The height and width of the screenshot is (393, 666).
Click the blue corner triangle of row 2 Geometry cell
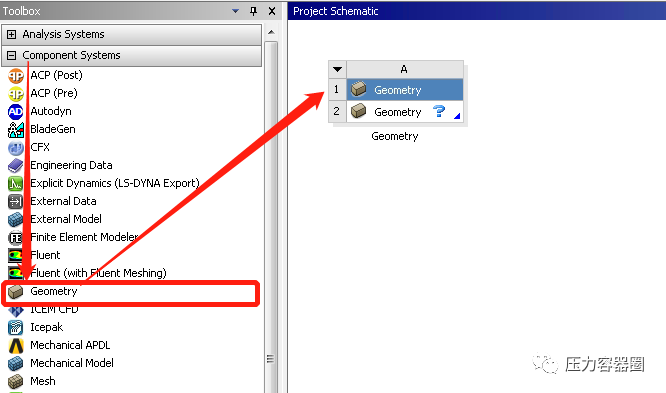pyautogui.click(x=457, y=116)
